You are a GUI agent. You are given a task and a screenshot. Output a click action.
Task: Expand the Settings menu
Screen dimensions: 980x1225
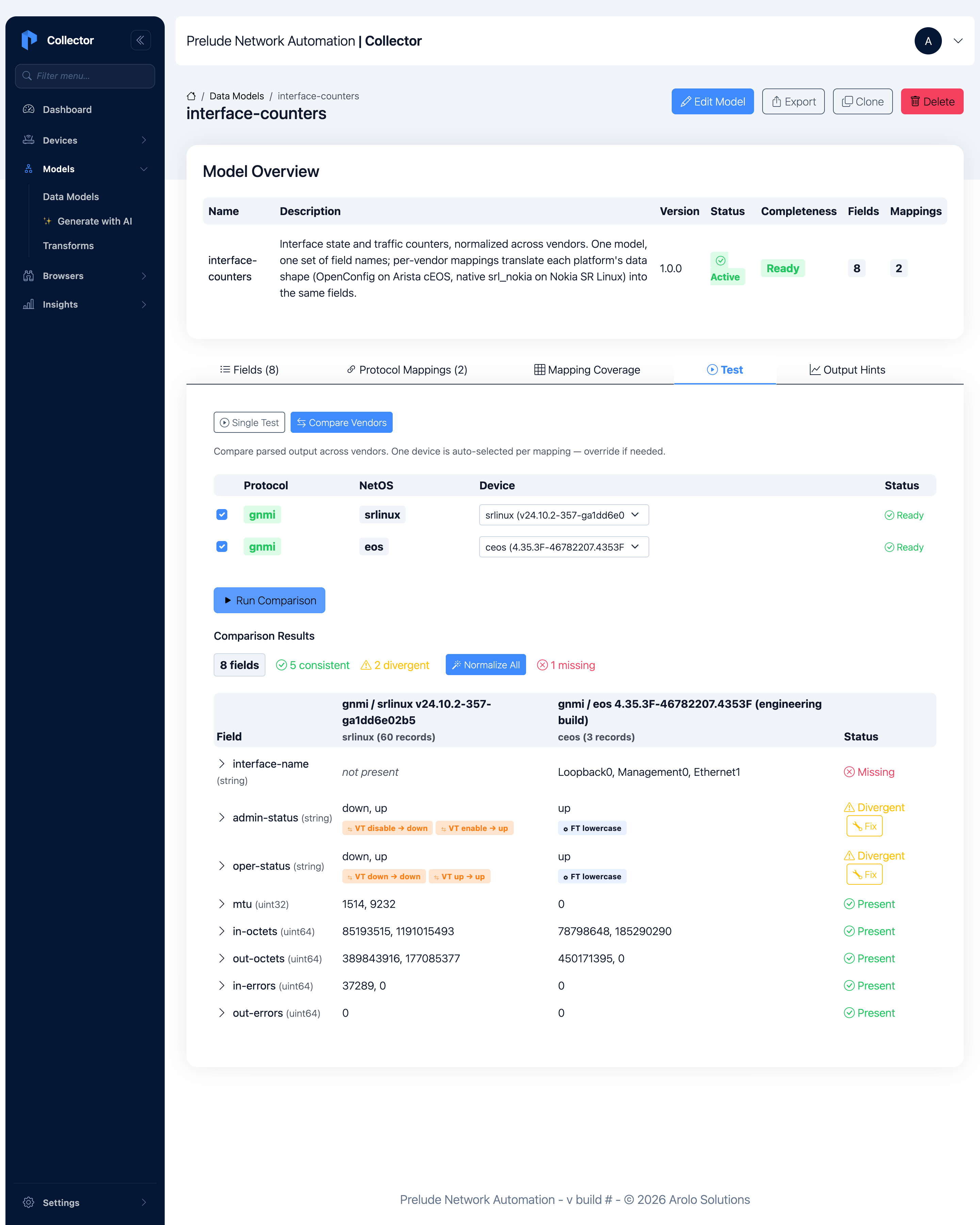[85, 1203]
